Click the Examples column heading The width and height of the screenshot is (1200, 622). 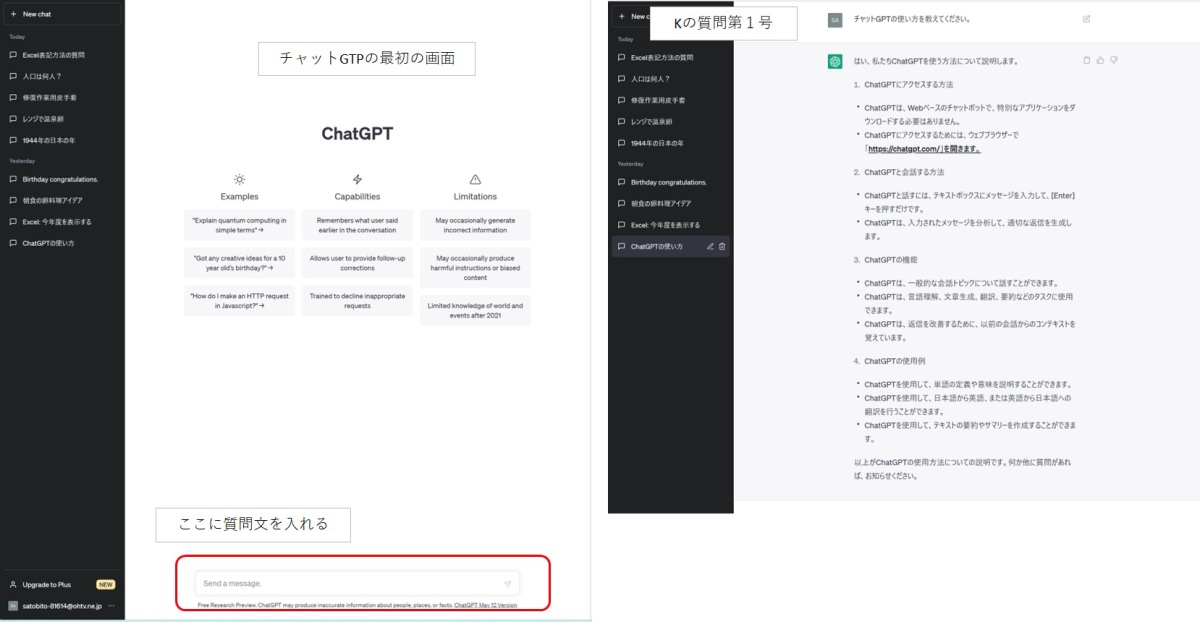coord(239,197)
